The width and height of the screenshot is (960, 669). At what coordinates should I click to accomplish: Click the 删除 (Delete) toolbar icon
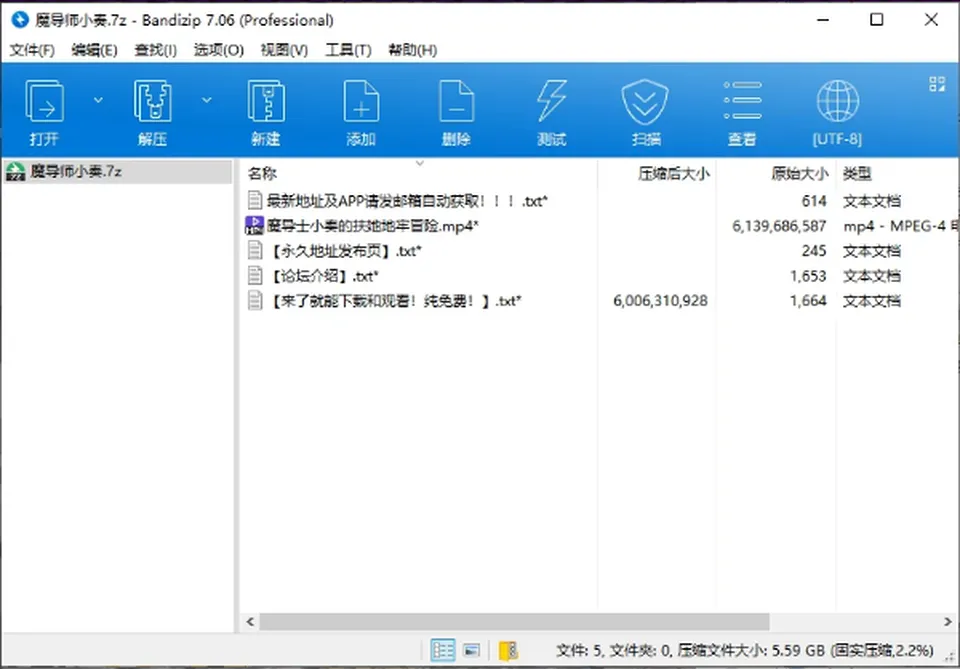tap(457, 102)
